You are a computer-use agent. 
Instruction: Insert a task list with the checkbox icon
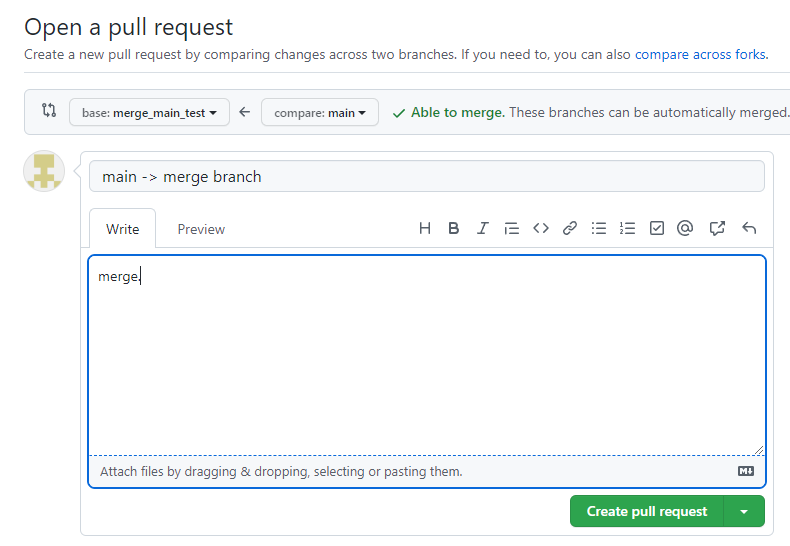click(656, 229)
